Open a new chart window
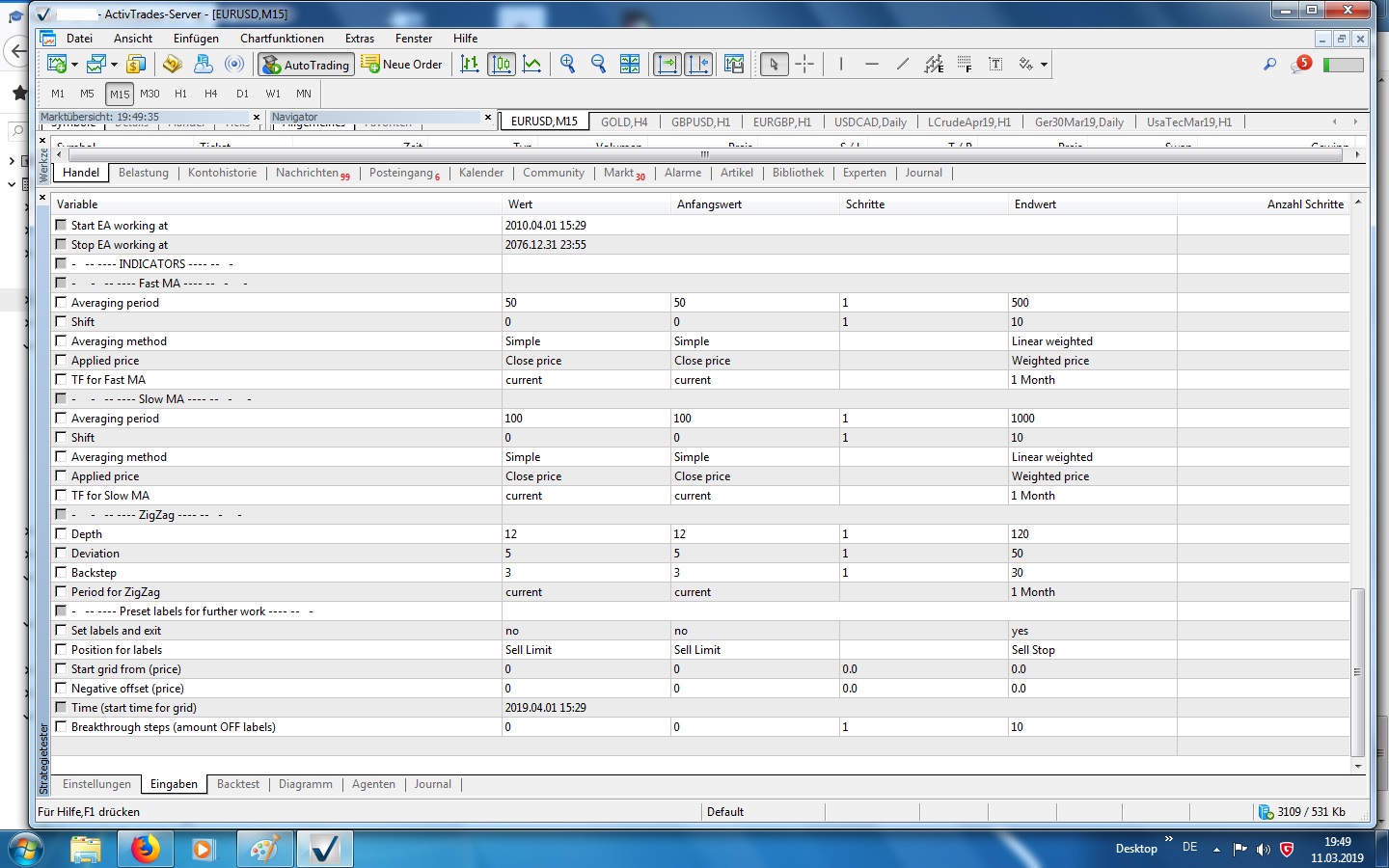 pos(57,65)
